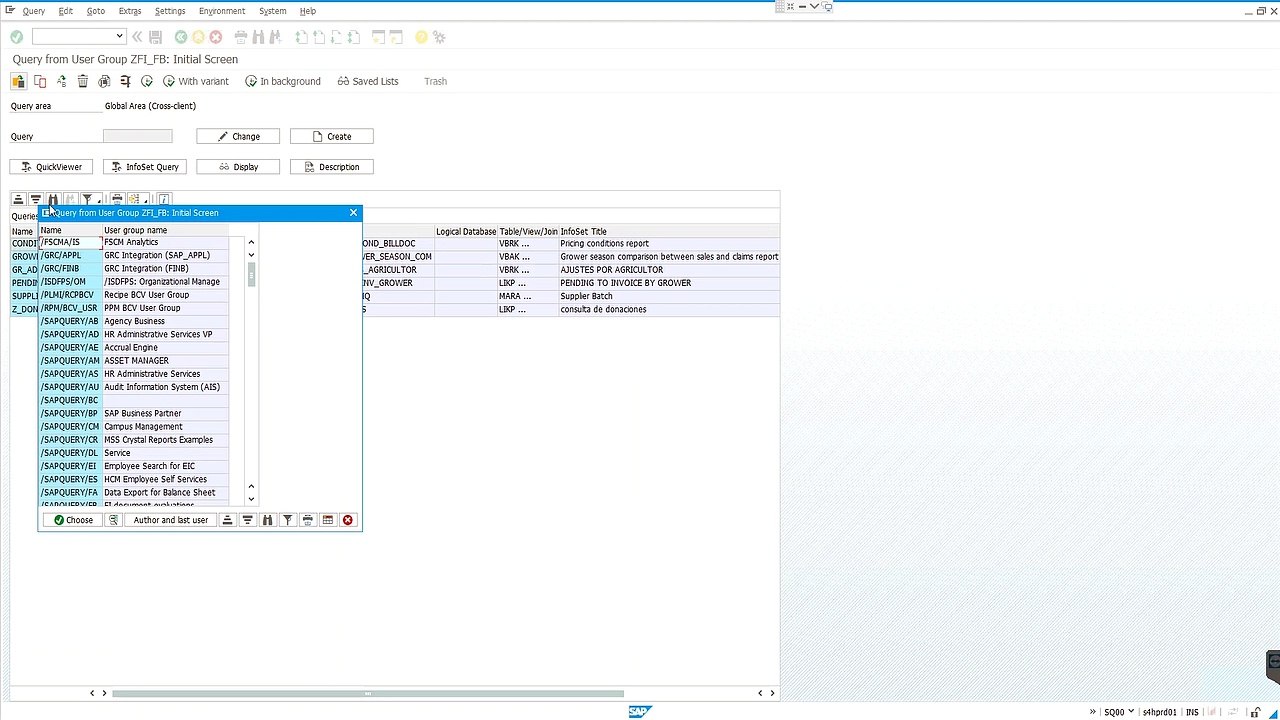Execute the query In background
Screen dimensions: 1280x720
[283, 81]
